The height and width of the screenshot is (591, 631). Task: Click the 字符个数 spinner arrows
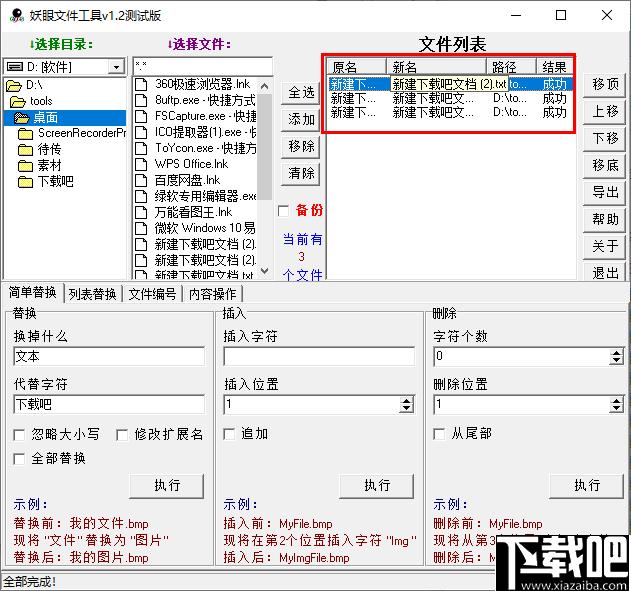(x=617, y=356)
